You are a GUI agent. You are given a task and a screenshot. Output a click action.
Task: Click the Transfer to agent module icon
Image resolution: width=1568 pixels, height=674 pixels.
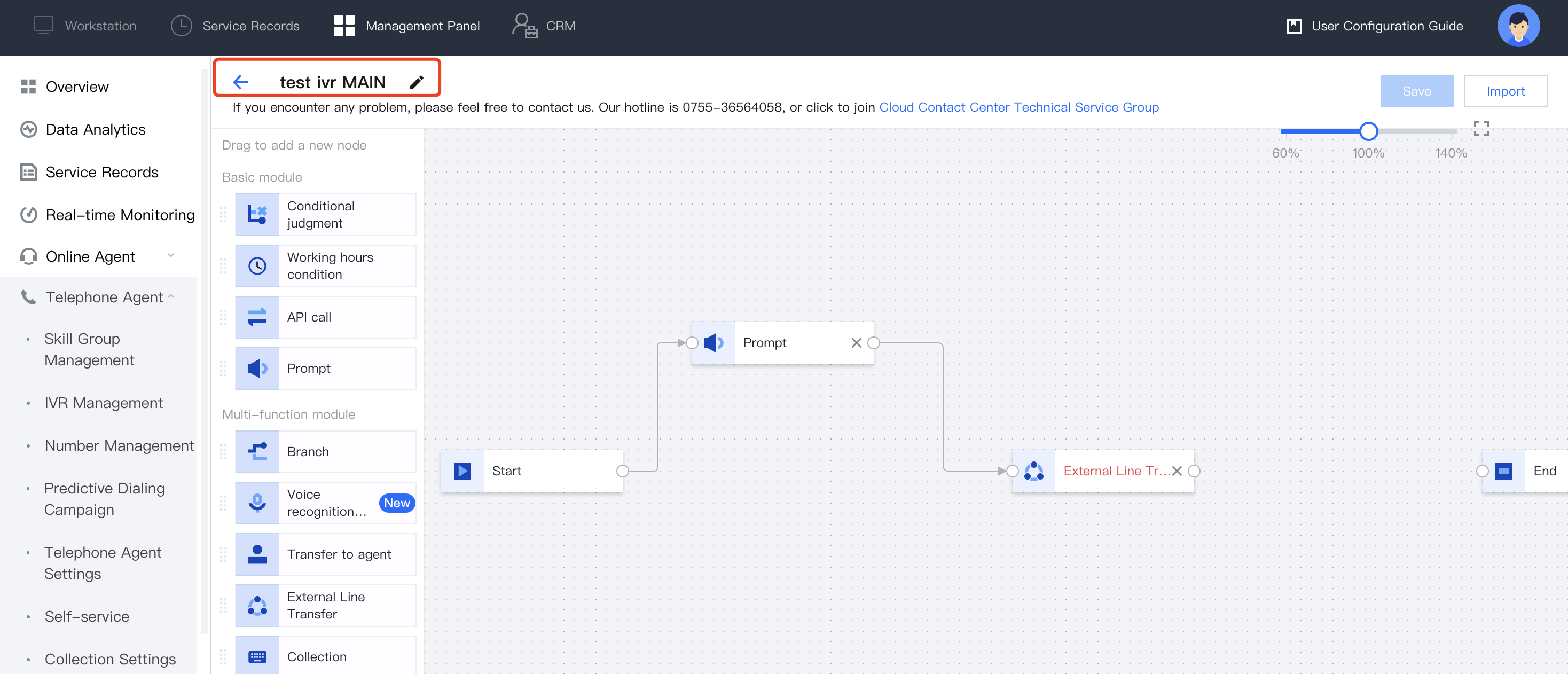point(257,554)
